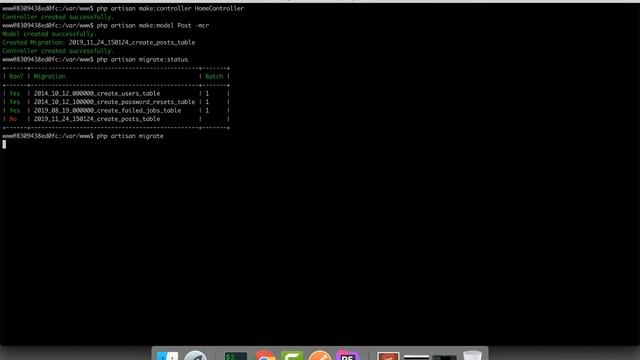Click the 'Ran?' column header
640x360 pixels.
[16, 76]
